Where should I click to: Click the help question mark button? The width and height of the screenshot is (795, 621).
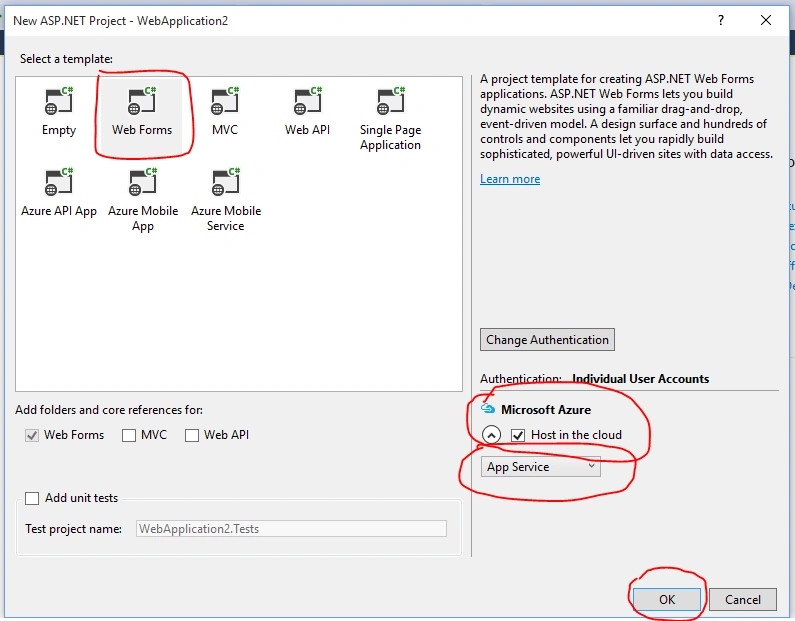(721, 20)
